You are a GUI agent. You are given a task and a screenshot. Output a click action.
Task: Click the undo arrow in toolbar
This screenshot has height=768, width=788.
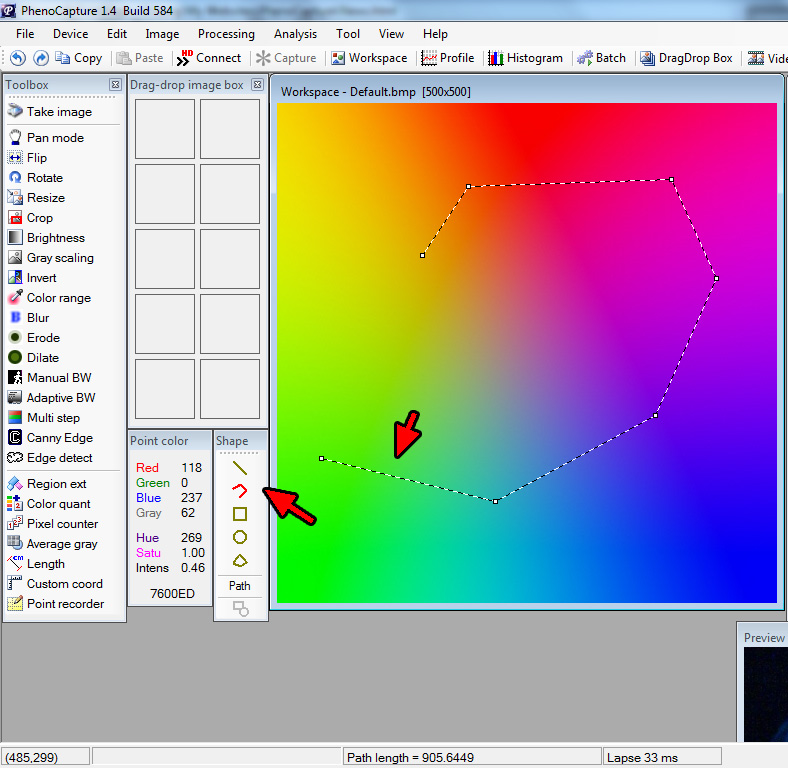(18, 58)
